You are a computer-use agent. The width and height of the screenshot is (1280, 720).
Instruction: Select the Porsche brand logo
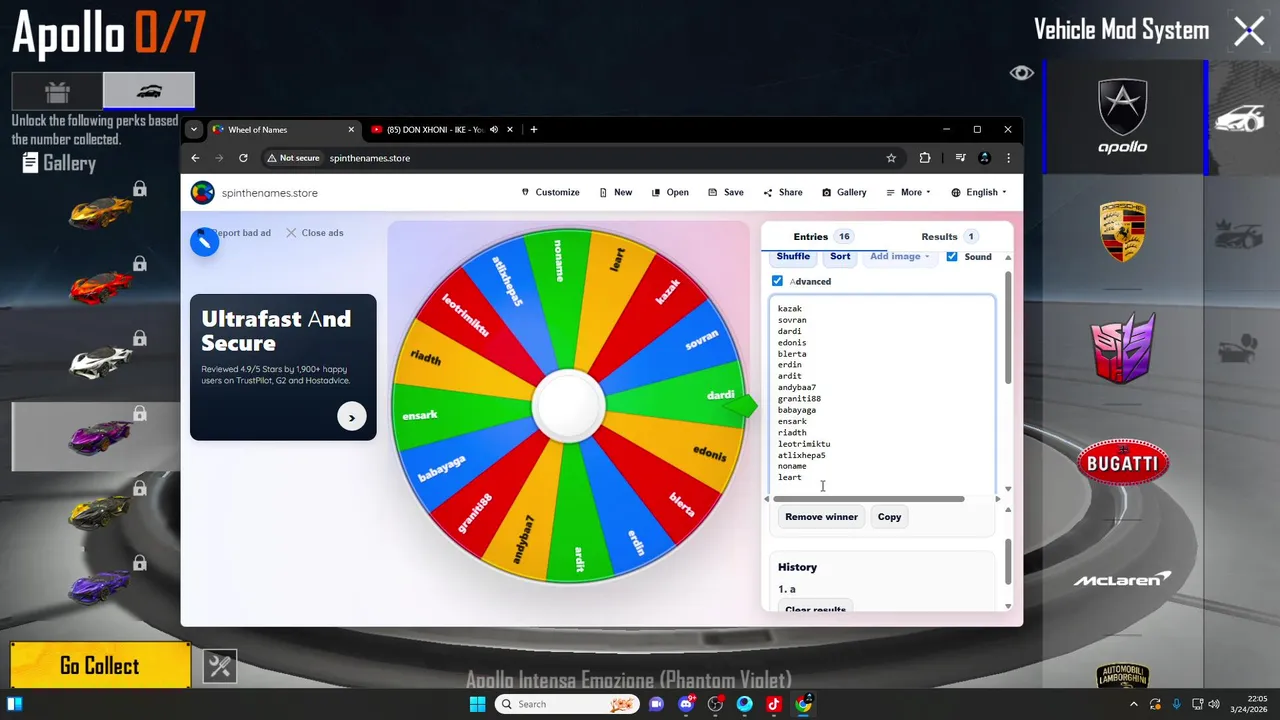(x=1123, y=233)
